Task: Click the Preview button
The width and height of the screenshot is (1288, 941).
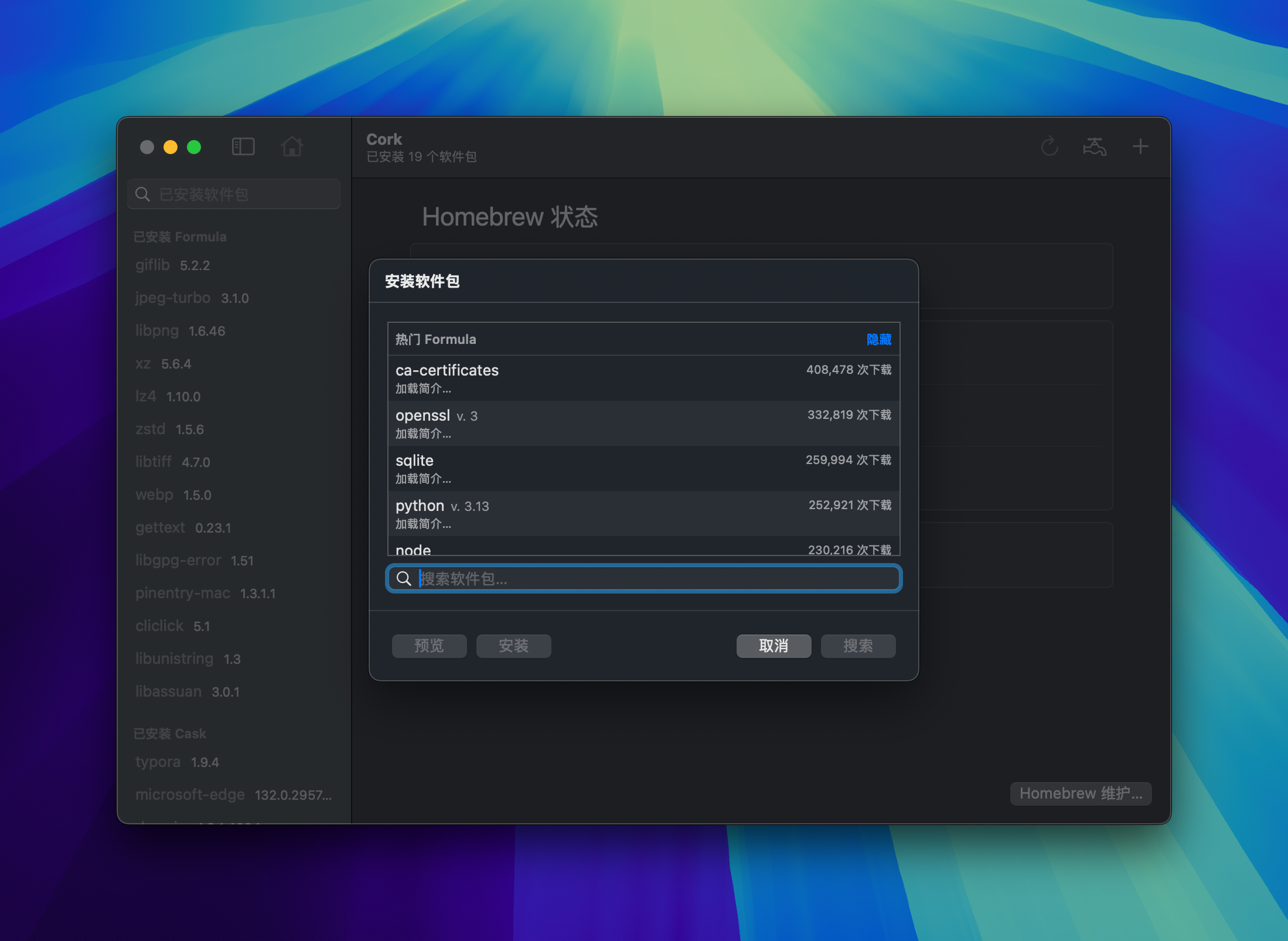Action: pyautogui.click(x=430, y=646)
